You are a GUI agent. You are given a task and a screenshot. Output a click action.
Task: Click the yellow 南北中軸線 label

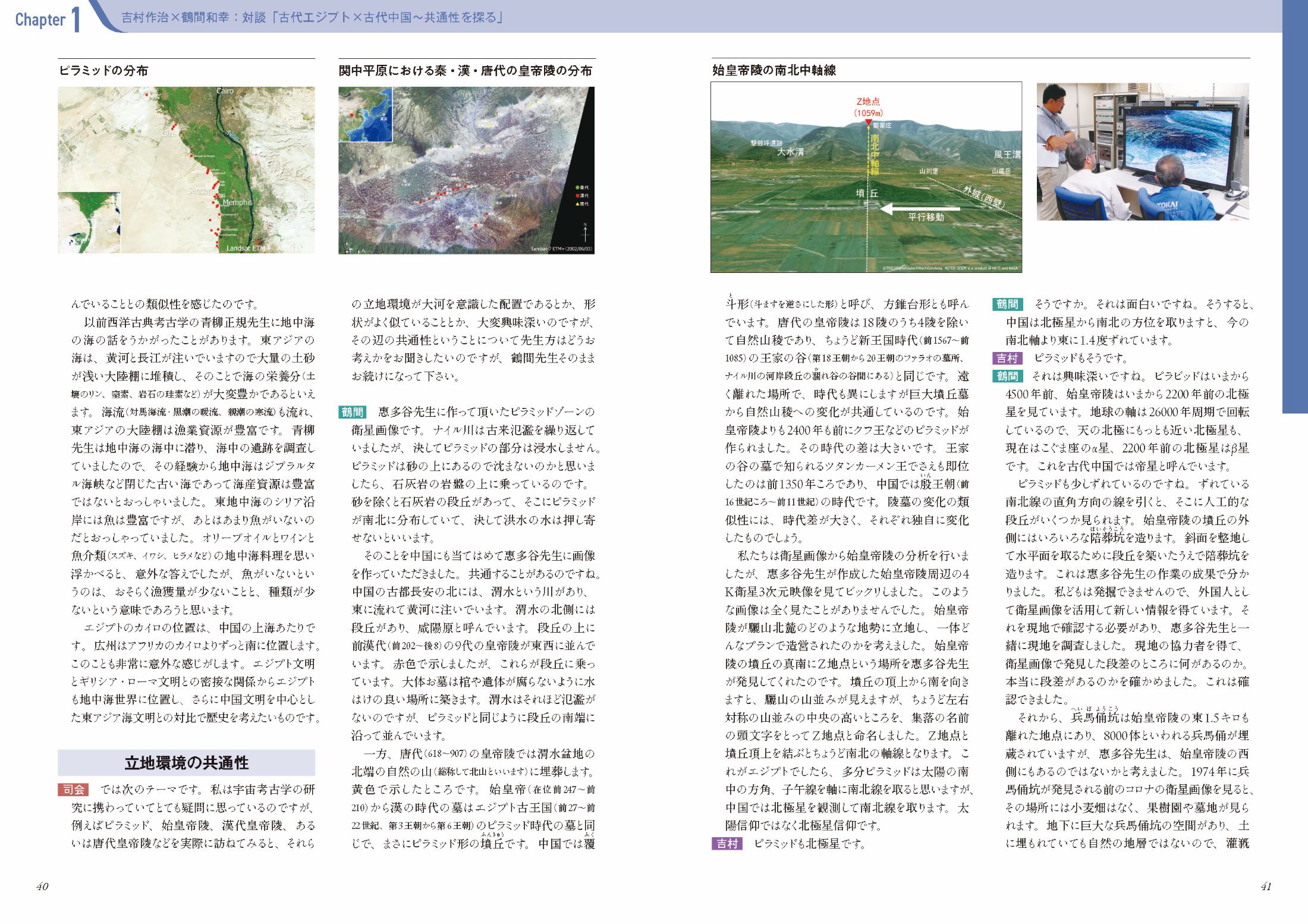click(875, 155)
